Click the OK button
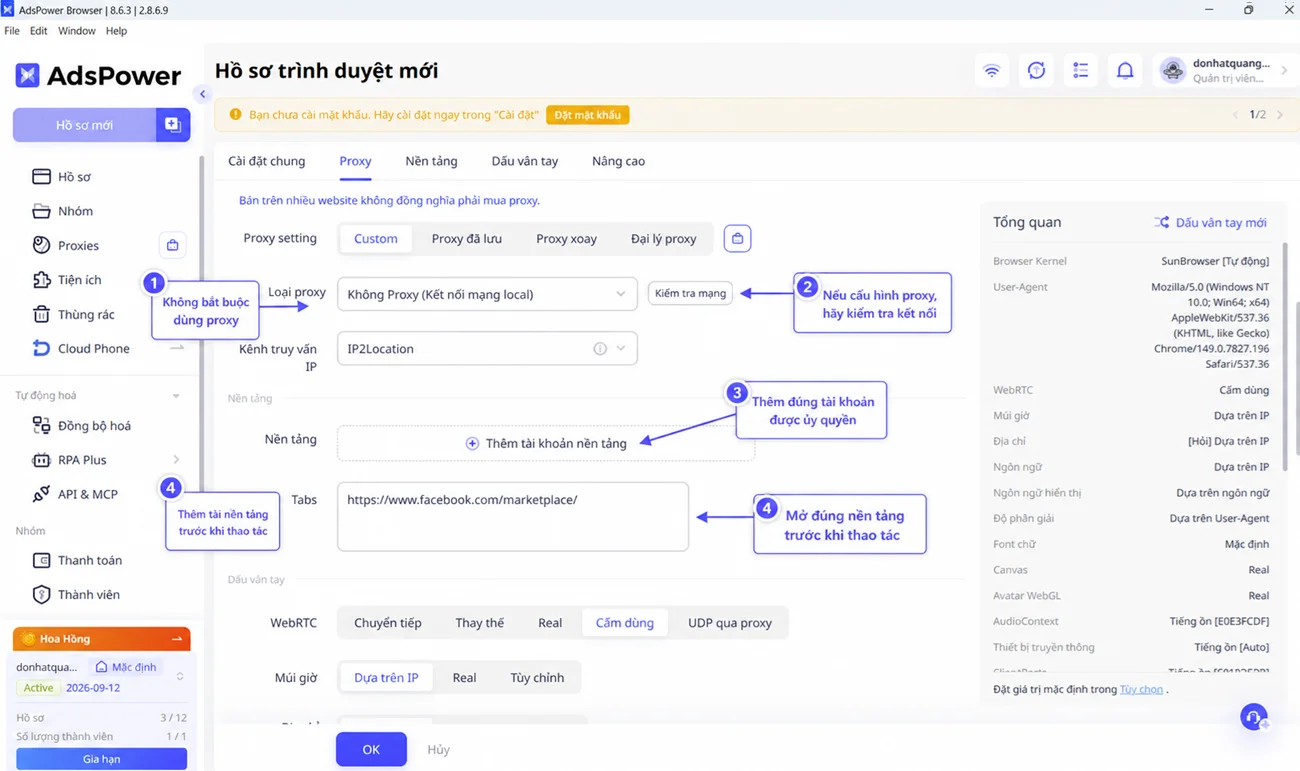The image size is (1300, 771). 371,749
